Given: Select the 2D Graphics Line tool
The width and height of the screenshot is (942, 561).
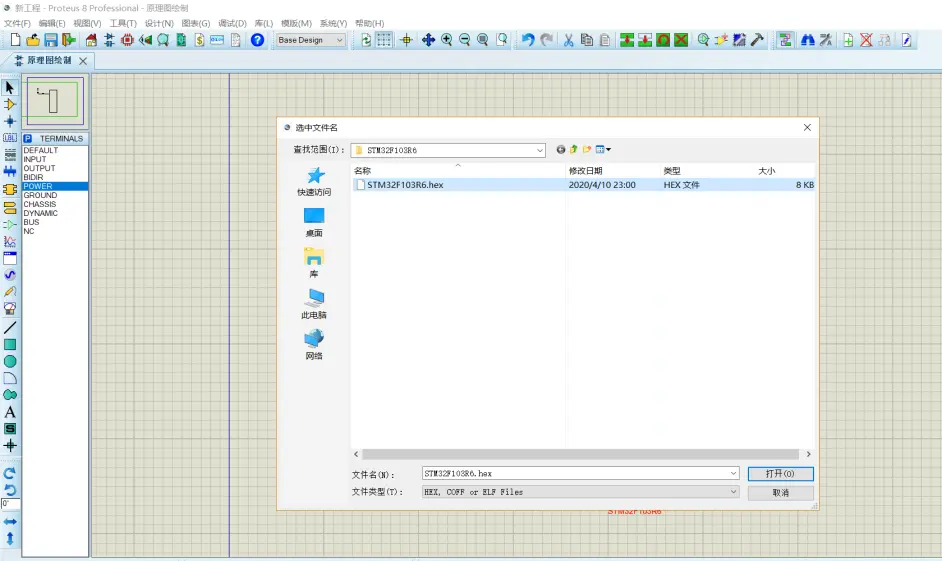Looking at the screenshot, I should click(x=10, y=327).
